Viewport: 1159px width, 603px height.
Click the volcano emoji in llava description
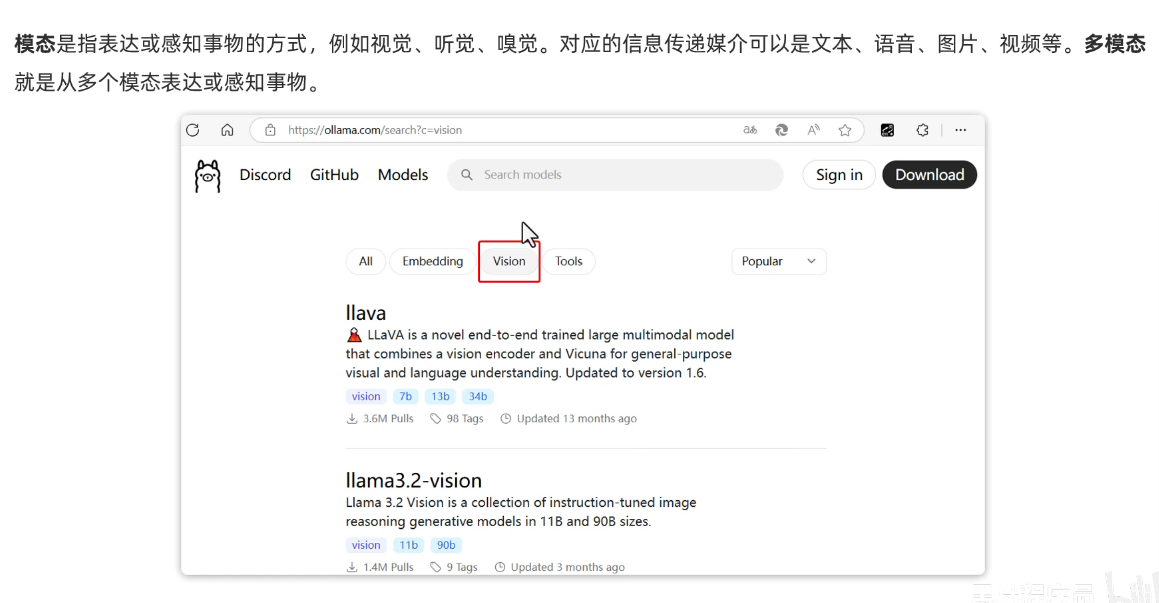354,335
